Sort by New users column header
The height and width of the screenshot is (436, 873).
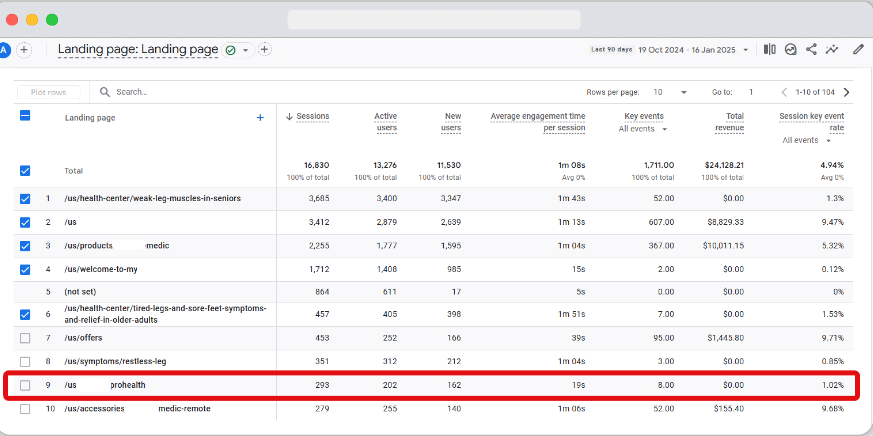pos(452,122)
